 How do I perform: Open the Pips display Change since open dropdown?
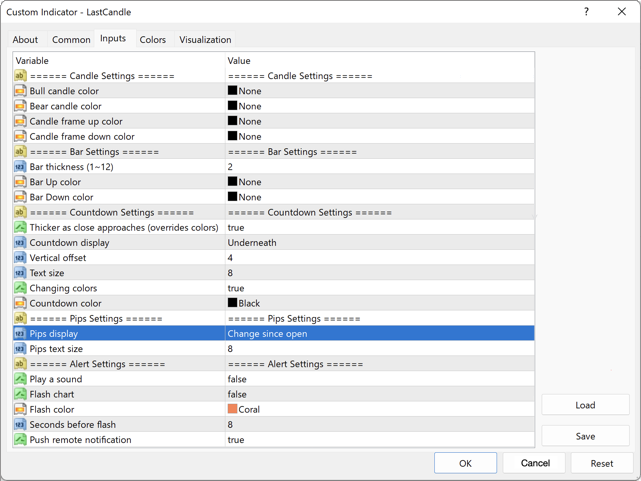(380, 334)
